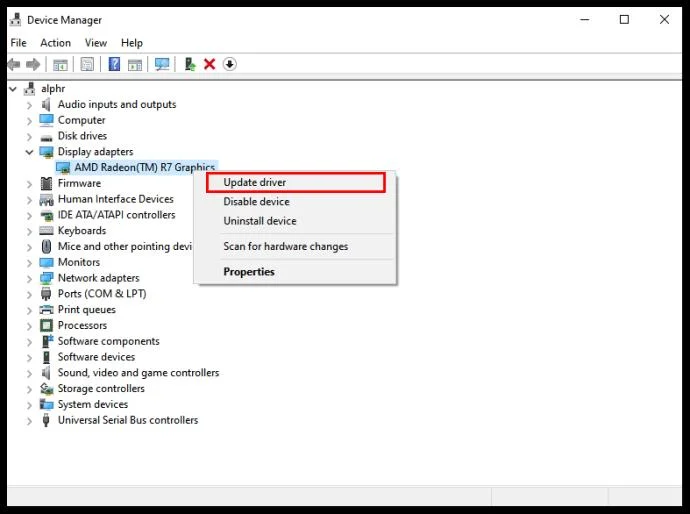690x514 pixels.
Task: Open the Action menu
Action: (x=55, y=43)
